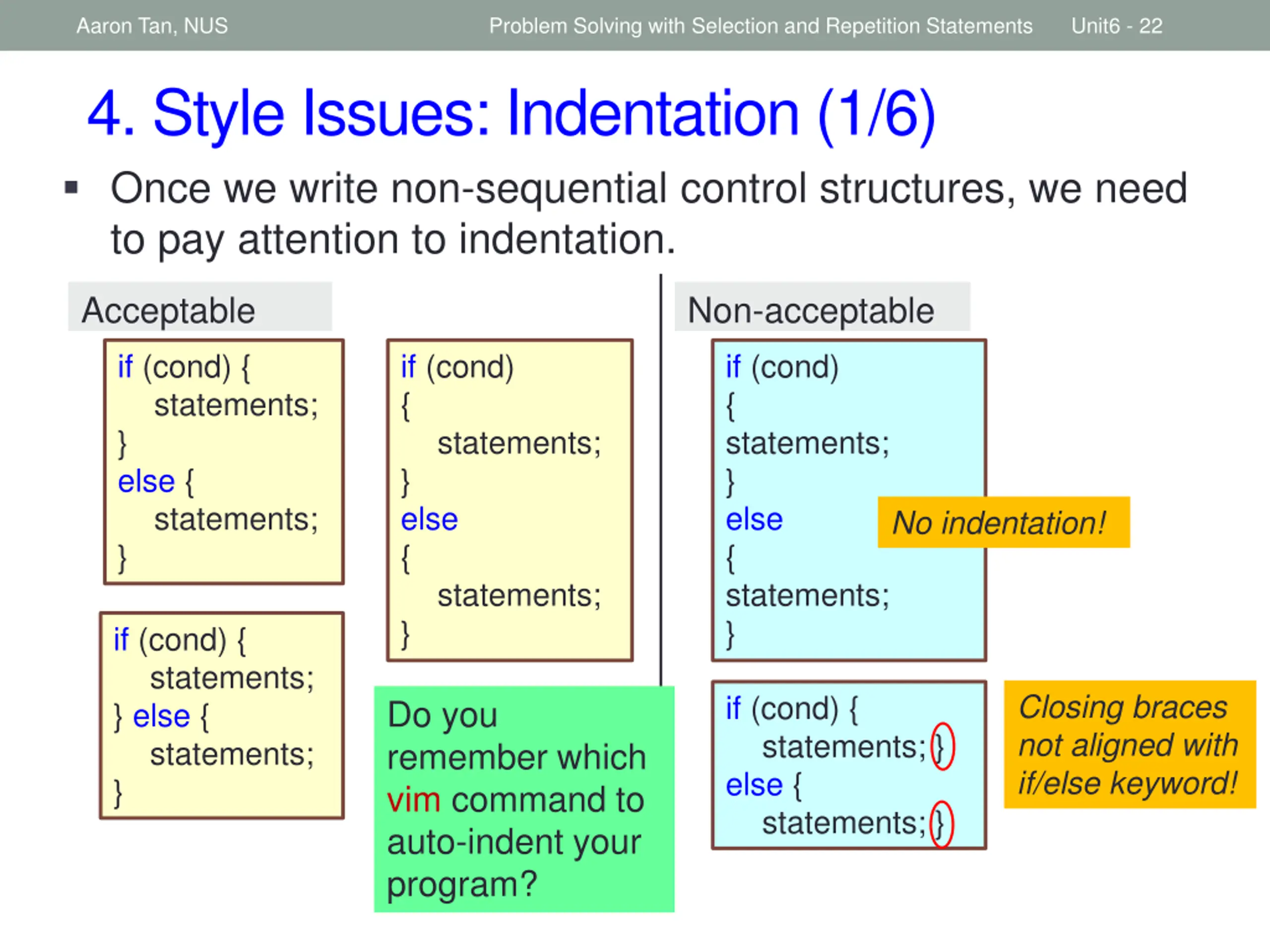
Task: Click "if (cond) {" in the bottom-right cyan box
Action: pos(792,709)
